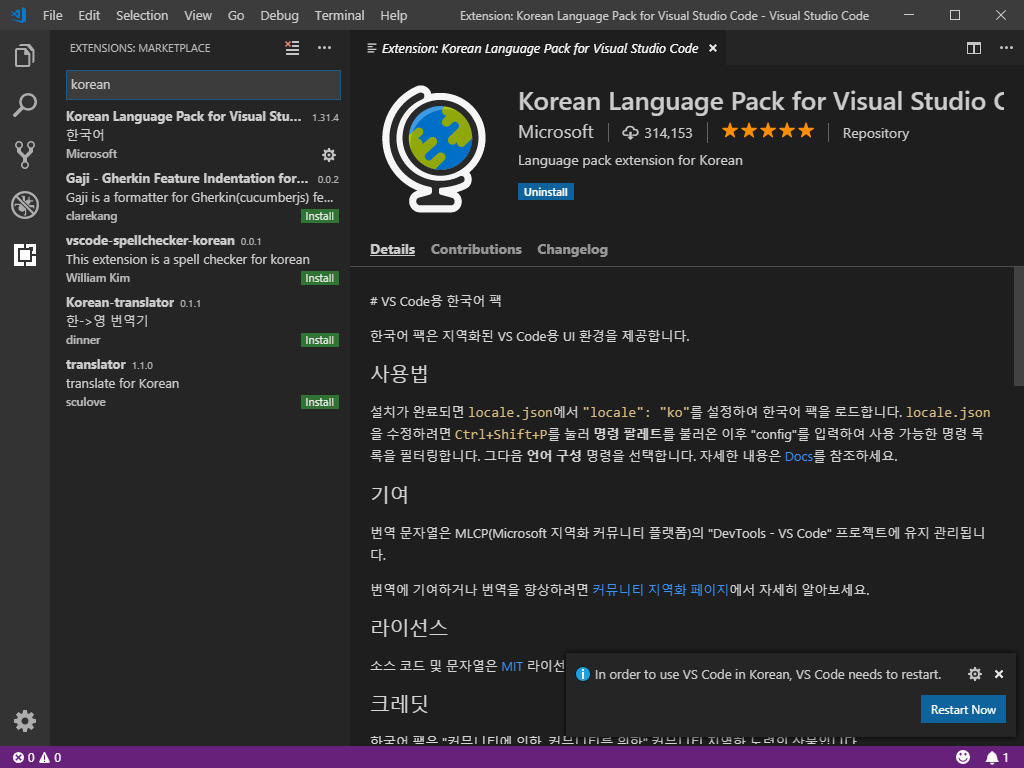
Task: Click the 'EXTENSIONS: MARKETPLACE' panel title
Action: (140, 48)
